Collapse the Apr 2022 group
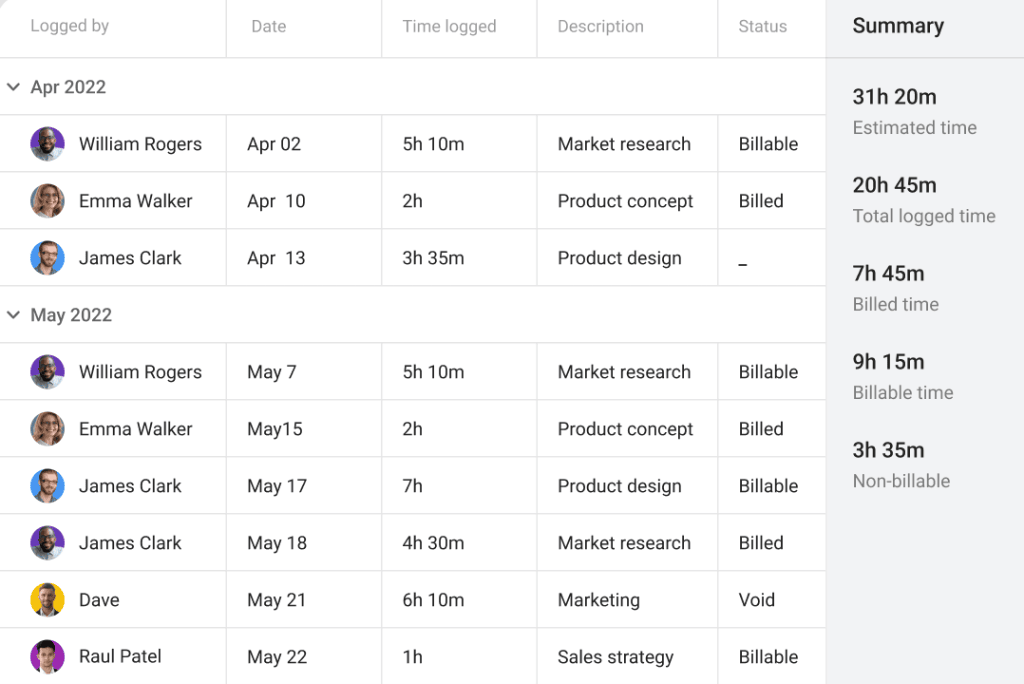Viewport: 1024px width, 684px height. click(14, 87)
